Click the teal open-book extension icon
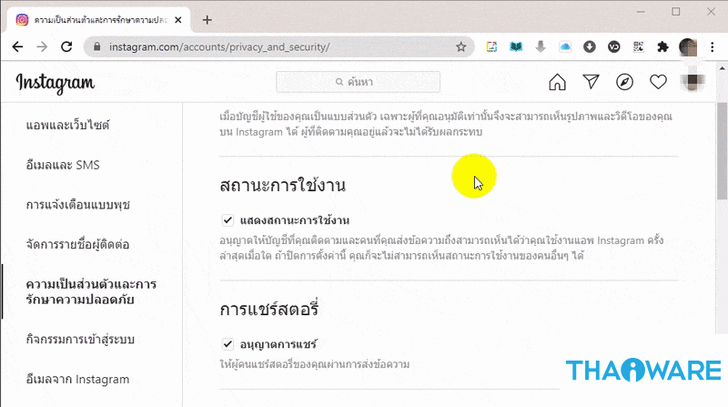 [x=516, y=47]
